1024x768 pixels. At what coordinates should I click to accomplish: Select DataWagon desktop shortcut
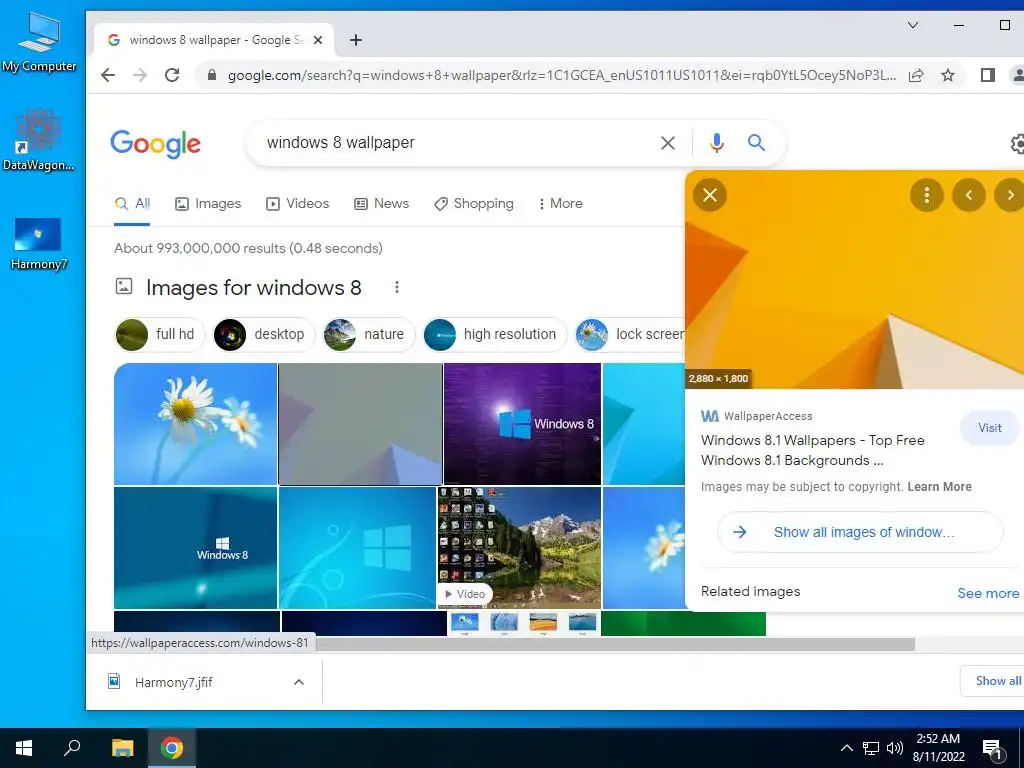(x=39, y=140)
